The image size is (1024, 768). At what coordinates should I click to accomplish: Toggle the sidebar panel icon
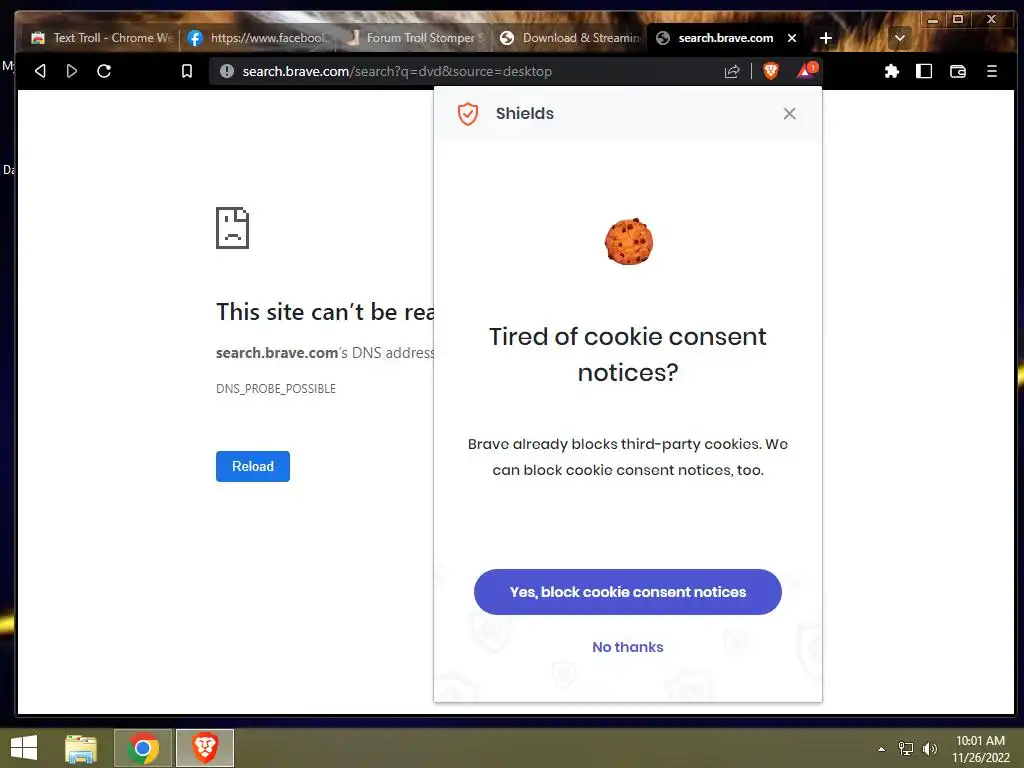(x=924, y=71)
